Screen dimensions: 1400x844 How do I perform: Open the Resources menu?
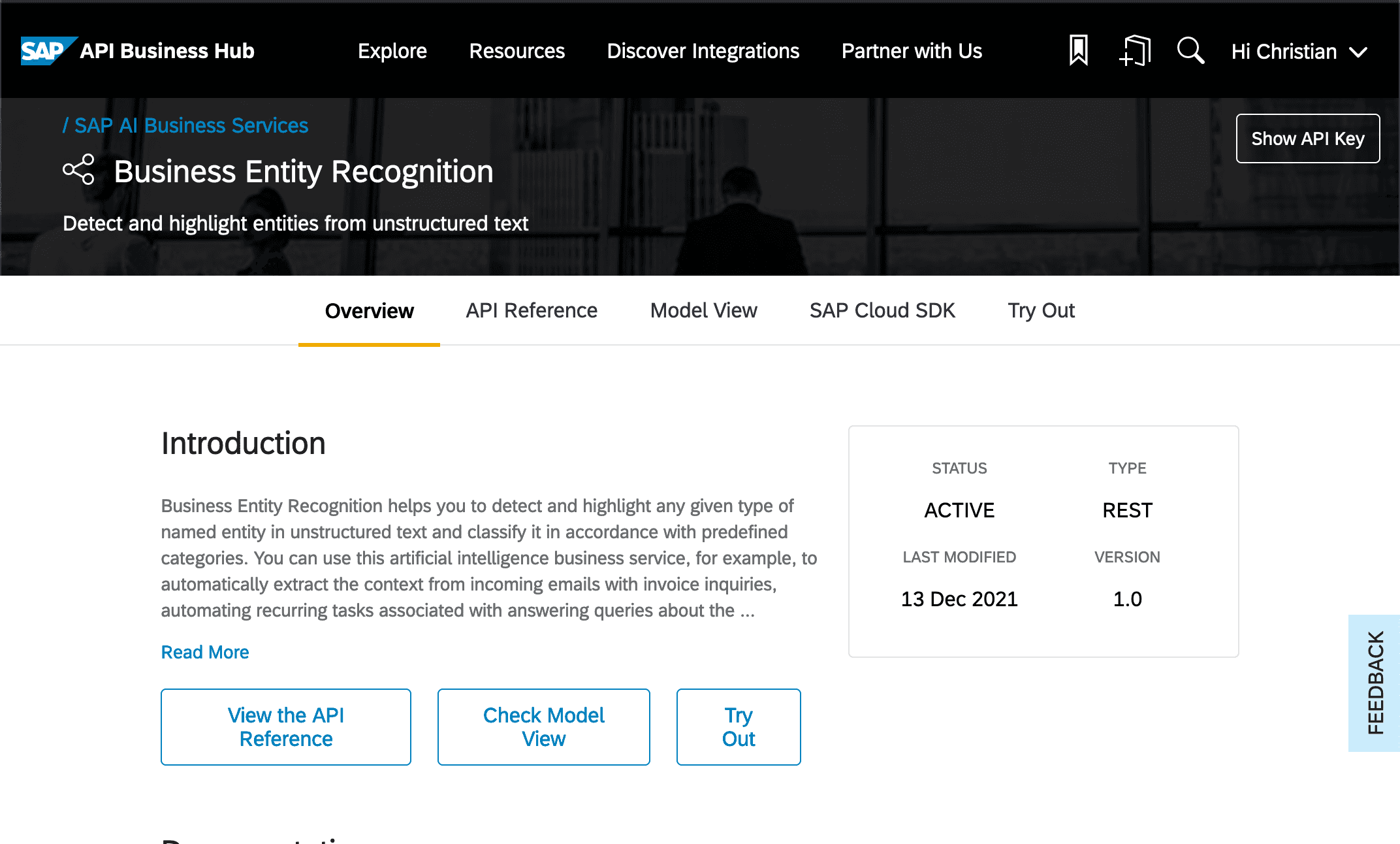pos(517,51)
